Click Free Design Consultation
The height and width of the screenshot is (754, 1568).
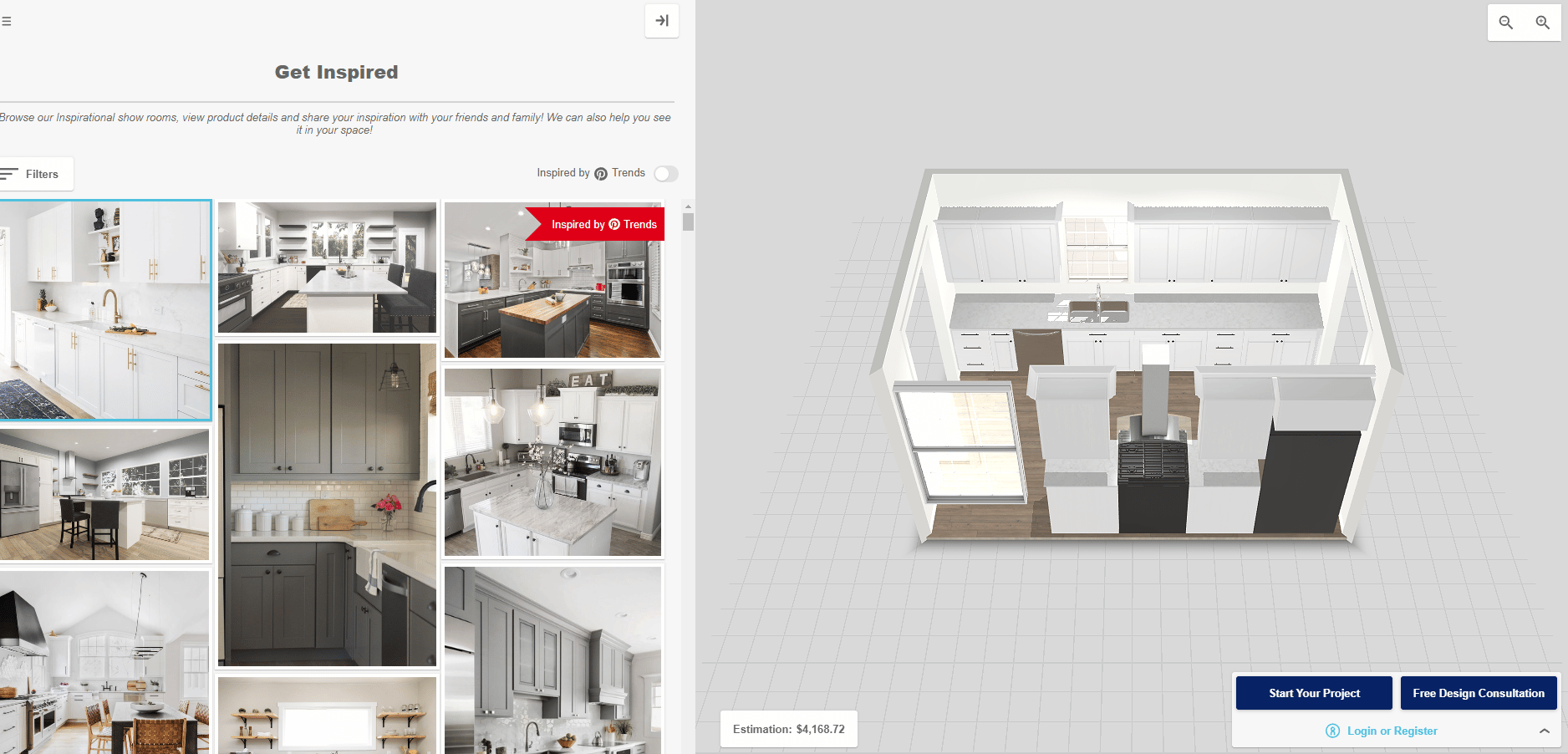point(1479,693)
